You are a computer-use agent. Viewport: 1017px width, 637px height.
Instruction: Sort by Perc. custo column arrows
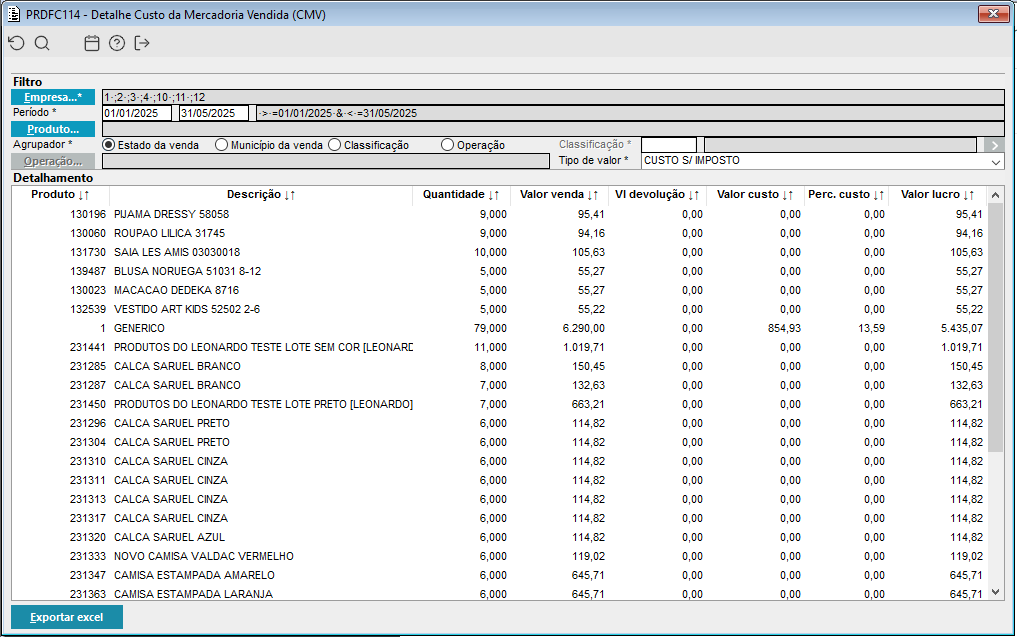878,195
